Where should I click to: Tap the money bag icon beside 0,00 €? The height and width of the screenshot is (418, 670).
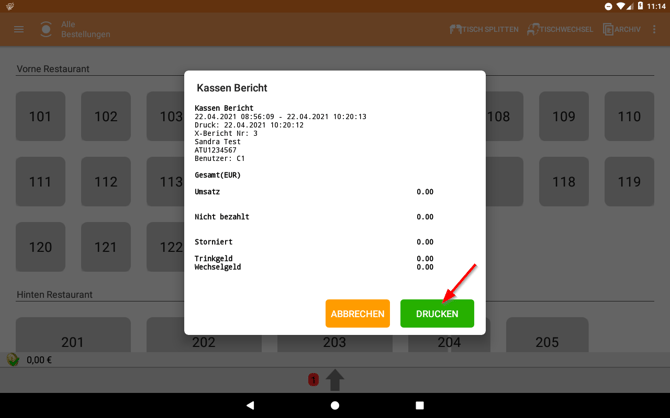pyautogui.click(x=13, y=360)
